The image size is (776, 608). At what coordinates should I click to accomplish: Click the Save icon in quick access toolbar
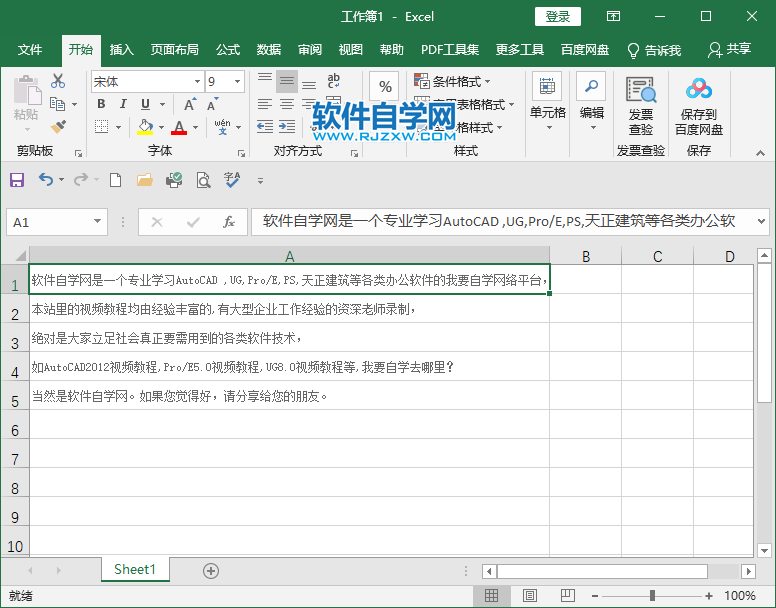pyautogui.click(x=16, y=180)
